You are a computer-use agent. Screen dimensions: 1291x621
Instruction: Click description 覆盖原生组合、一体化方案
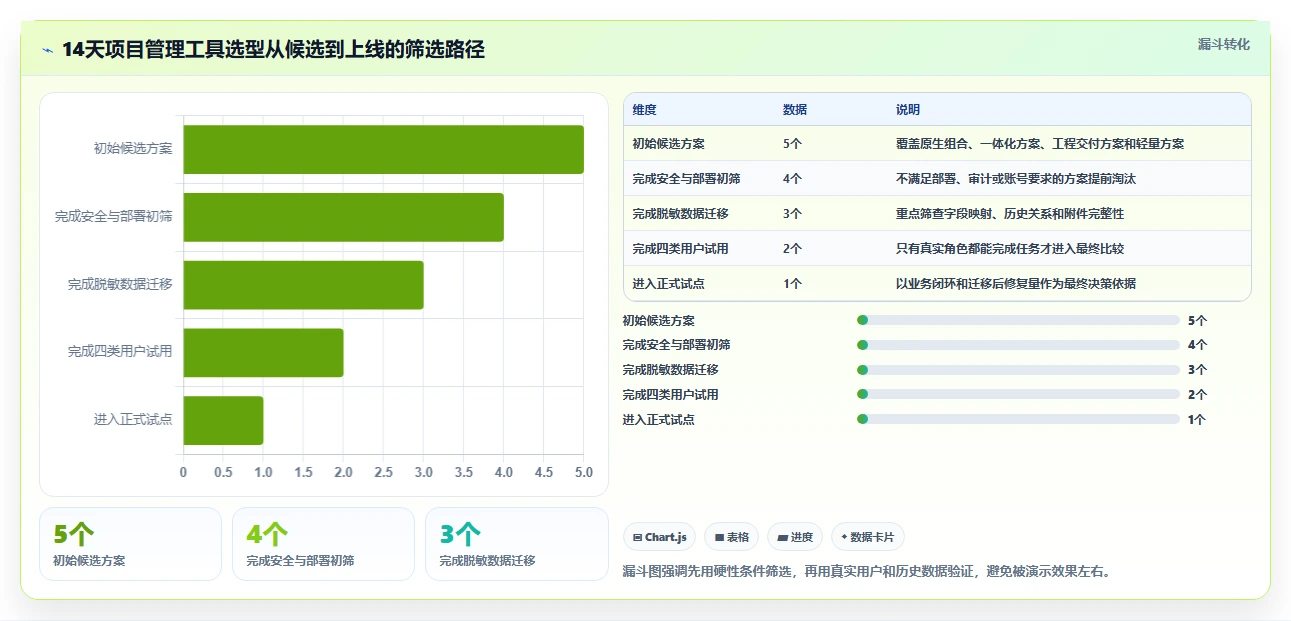1040,144
